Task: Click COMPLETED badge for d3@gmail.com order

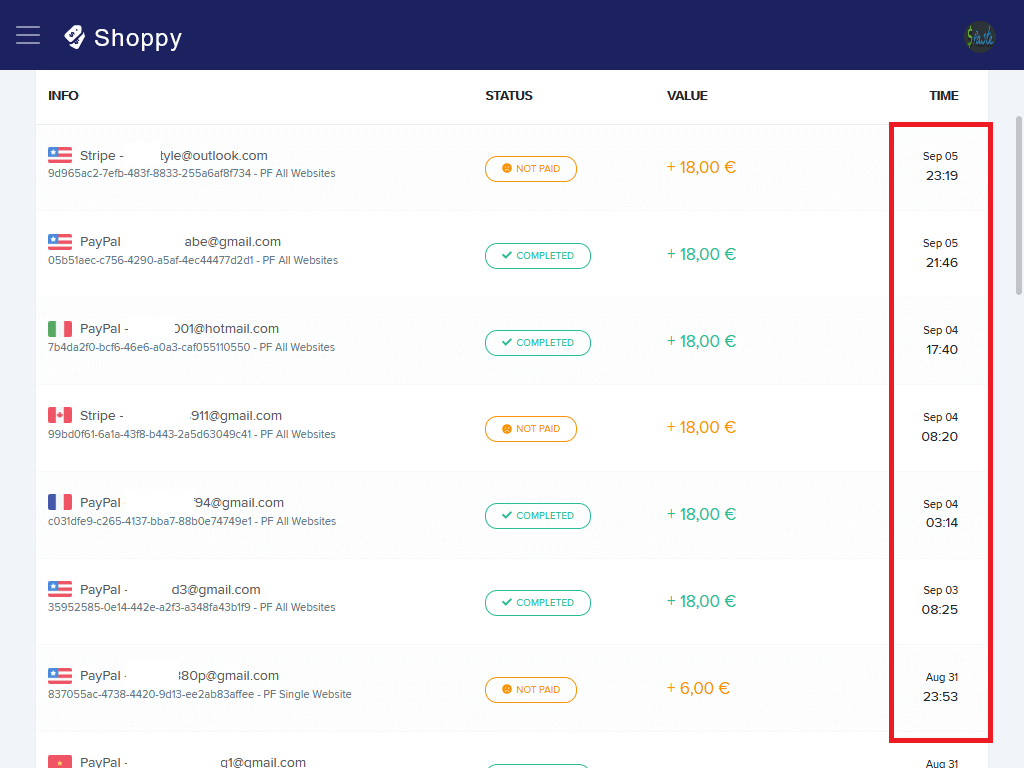Action: click(x=537, y=602)
